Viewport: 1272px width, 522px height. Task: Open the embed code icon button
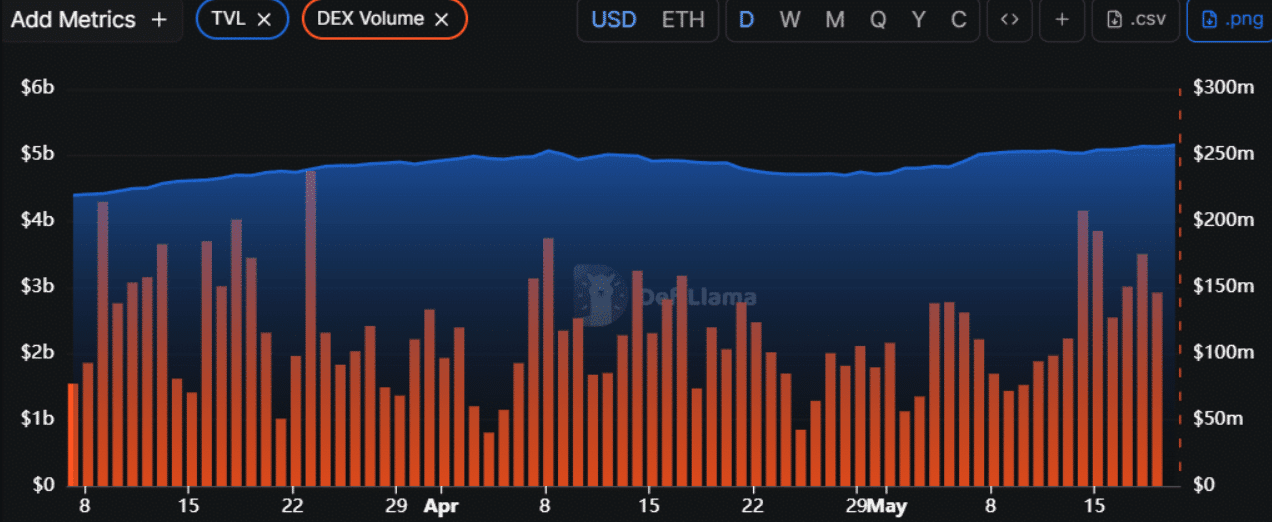point(1010,20)
